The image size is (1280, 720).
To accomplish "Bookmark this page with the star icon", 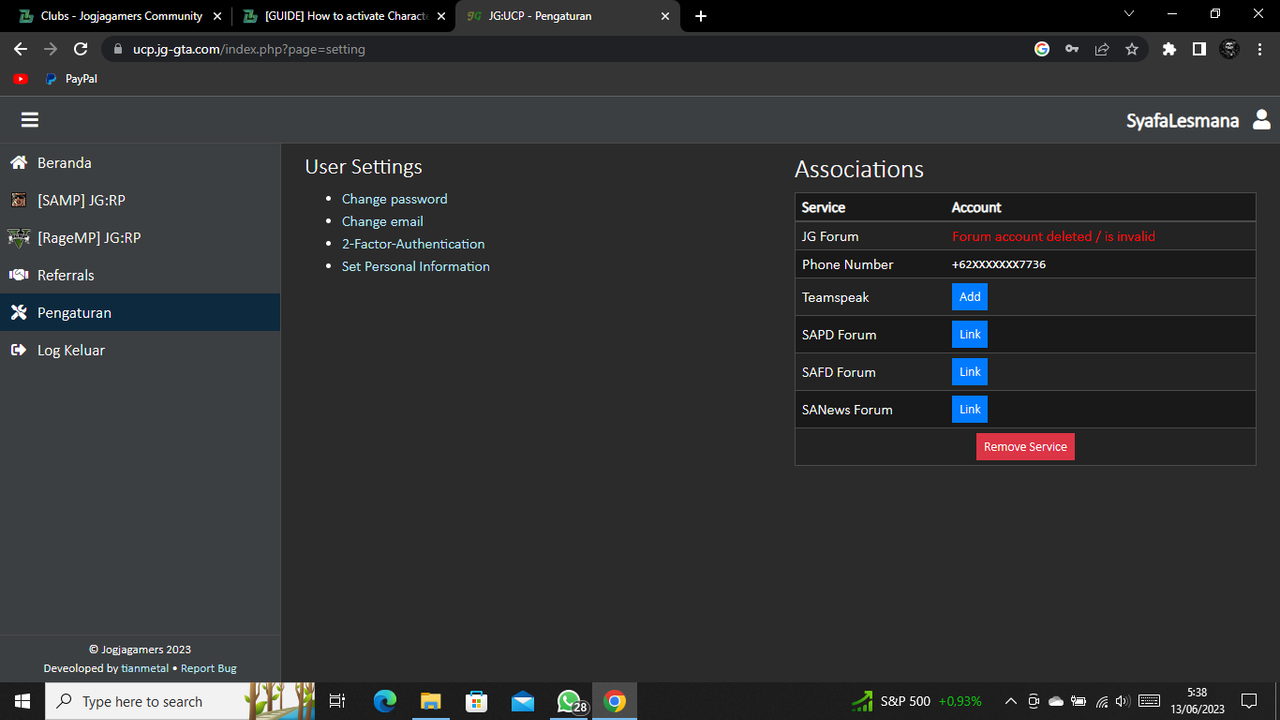I will pyautogui.click(x=1132, y=49).
